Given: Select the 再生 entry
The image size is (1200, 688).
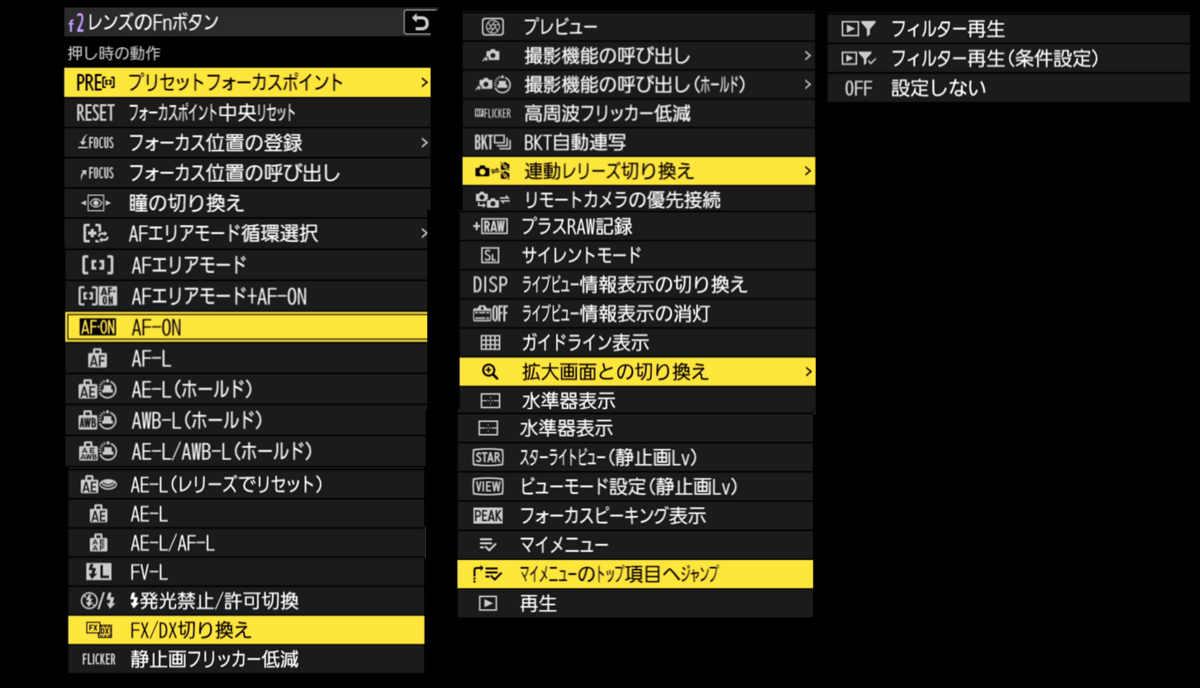Looking at the screenshot, I should [x=635, y=604].
